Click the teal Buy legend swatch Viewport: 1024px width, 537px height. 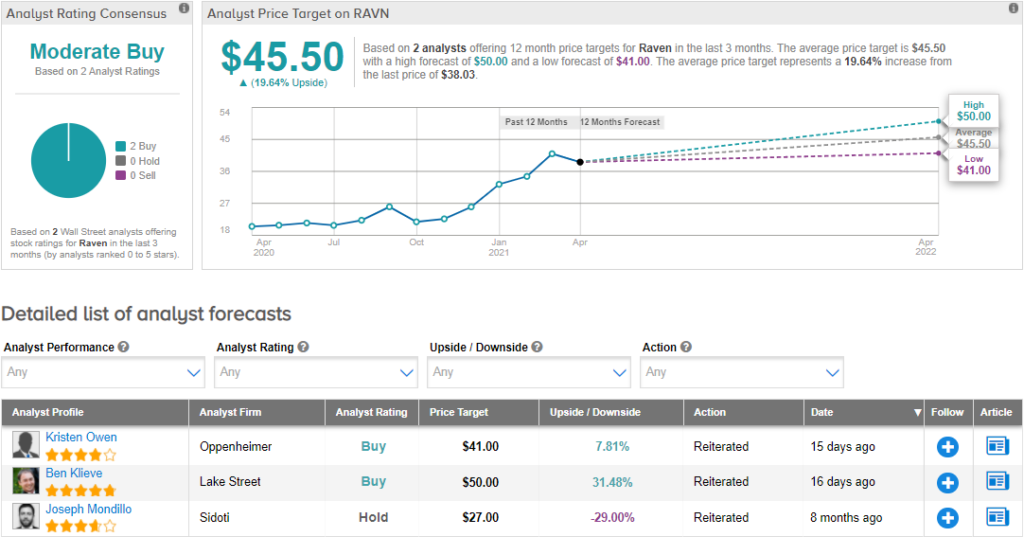point(121,146)
